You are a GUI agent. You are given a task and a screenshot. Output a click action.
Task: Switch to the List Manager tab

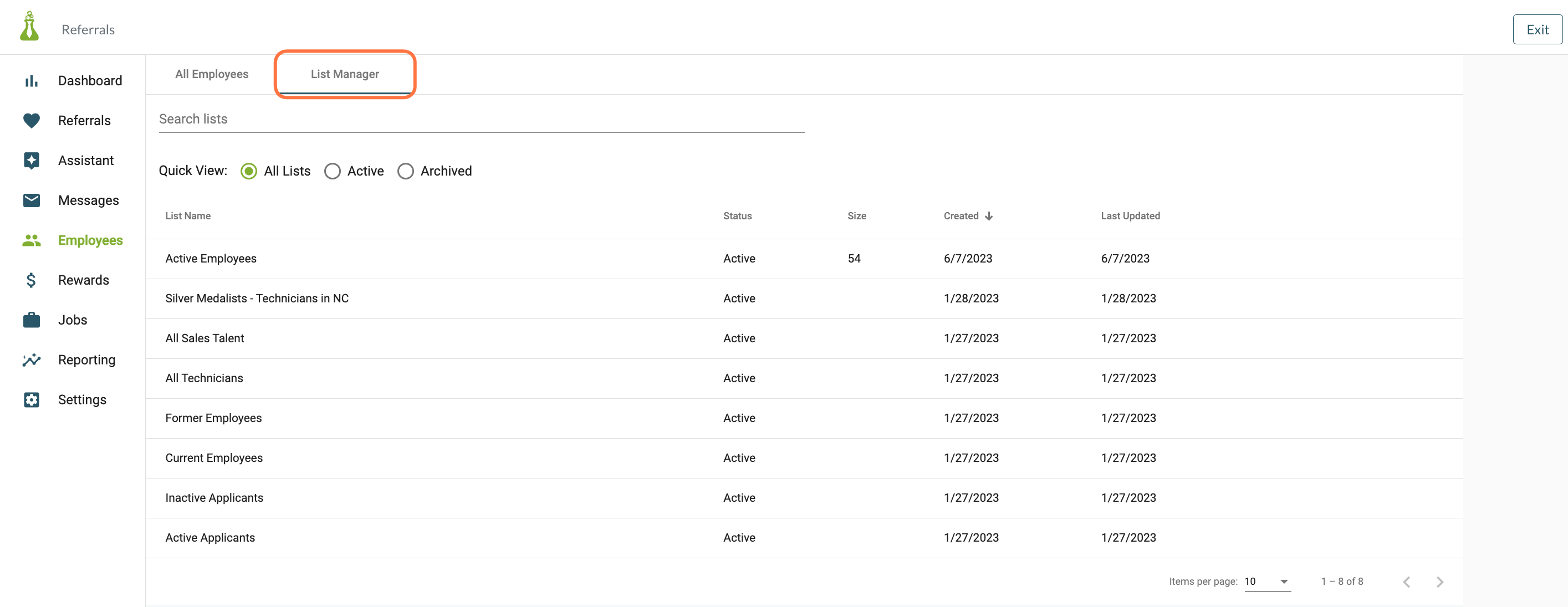tap(345, 74)
